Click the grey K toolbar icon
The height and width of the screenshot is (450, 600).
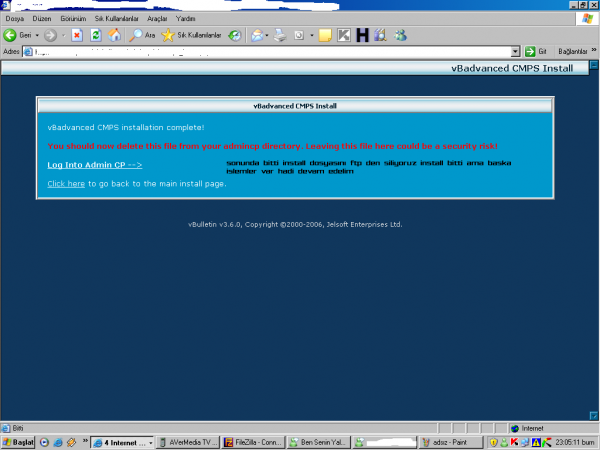[x=344, y=35]
